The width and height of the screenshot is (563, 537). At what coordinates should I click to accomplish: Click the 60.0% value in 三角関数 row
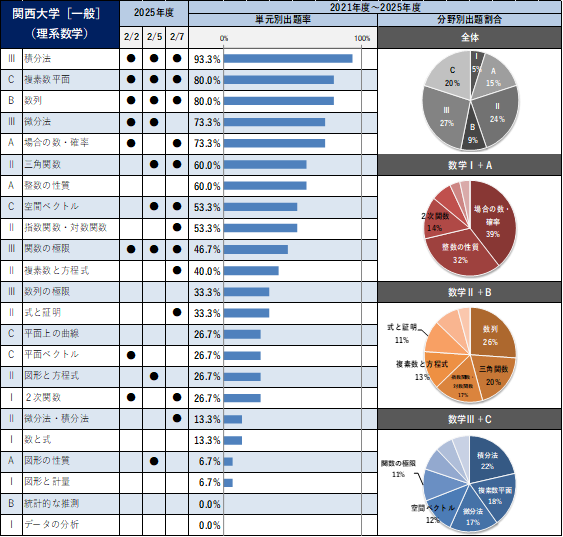[207, 165]
